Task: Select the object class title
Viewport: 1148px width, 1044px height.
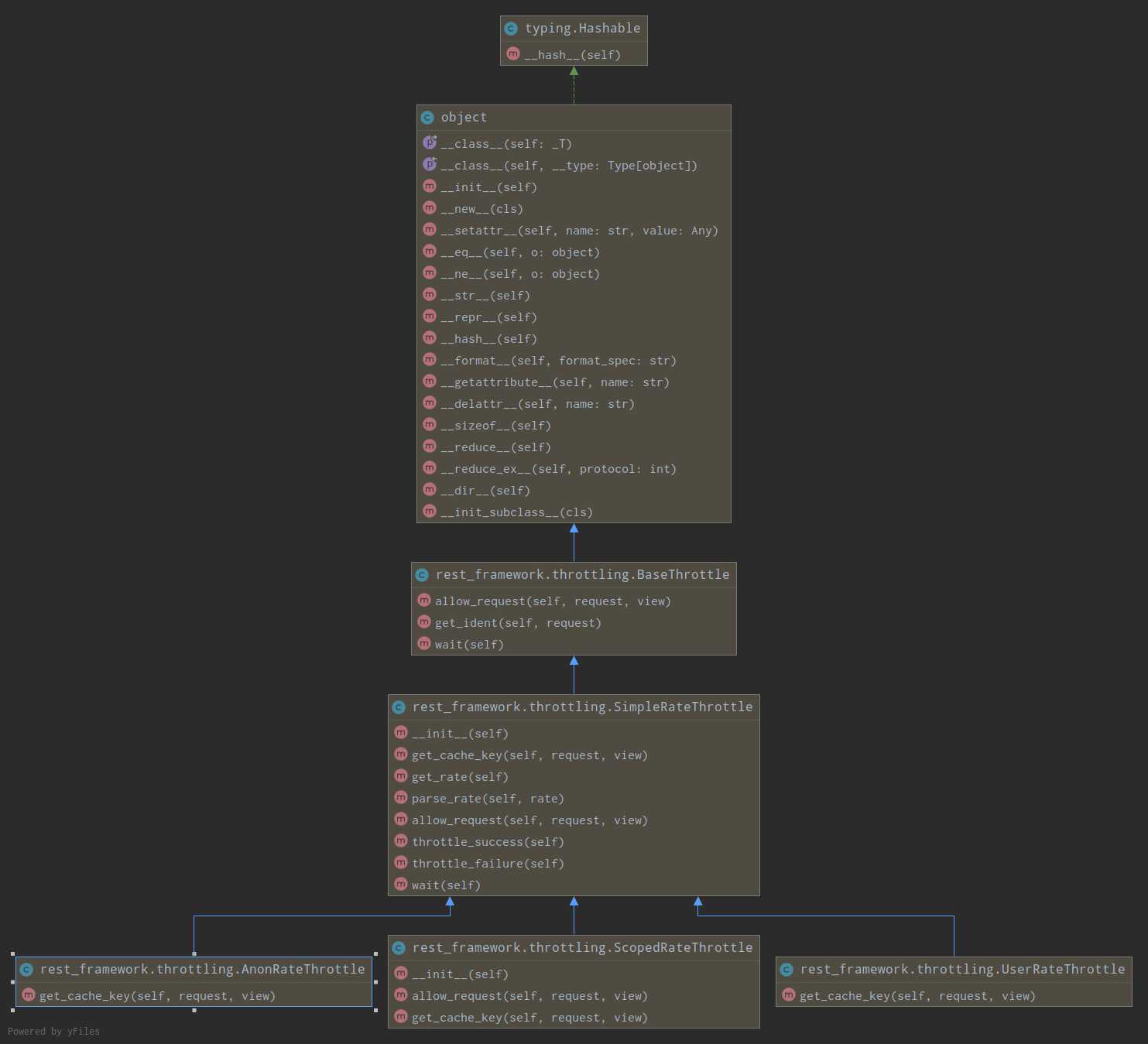Action: point(464,118)
